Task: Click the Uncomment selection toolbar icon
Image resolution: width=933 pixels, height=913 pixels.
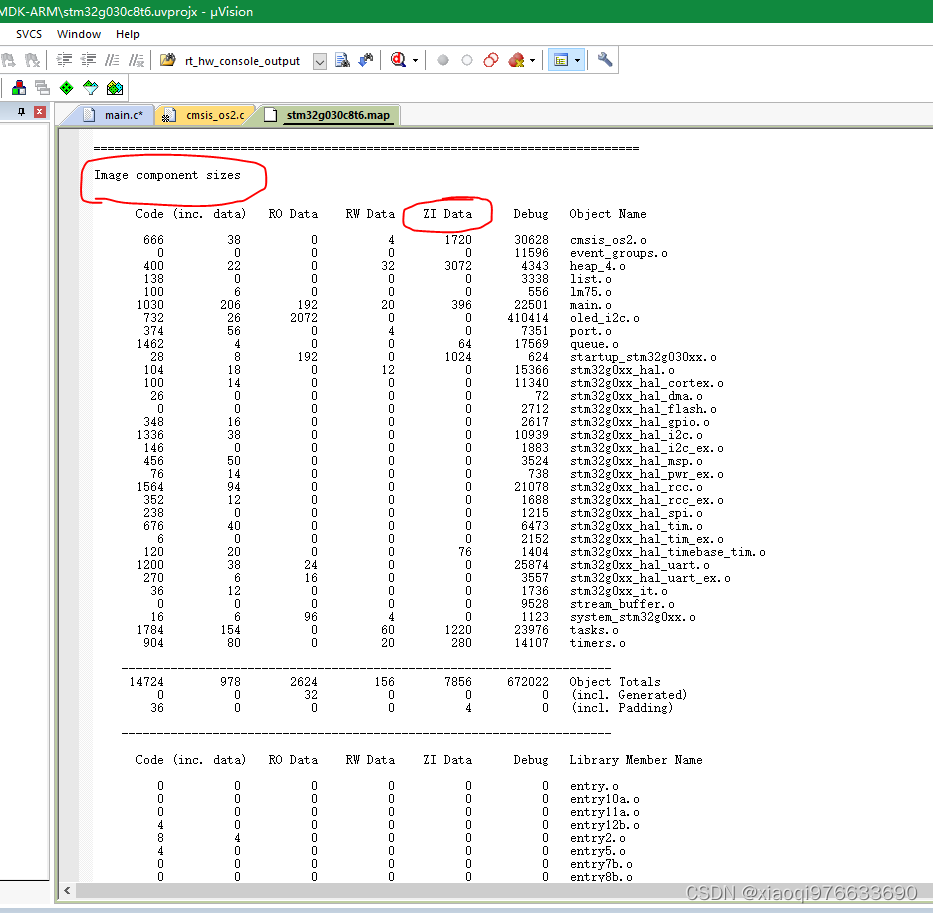Action: [136, 60]
